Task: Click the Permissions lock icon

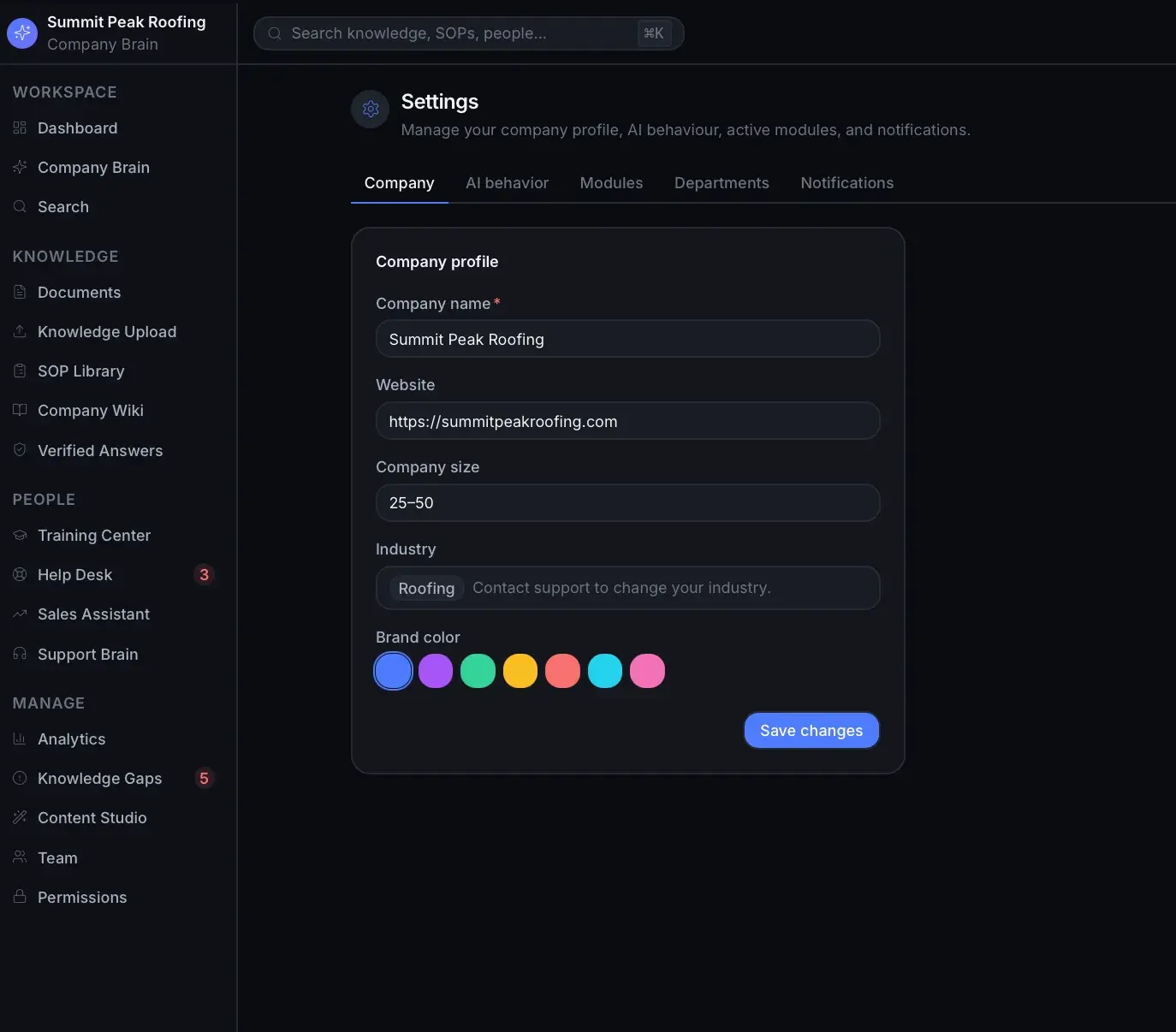Action: pos(20,897)
